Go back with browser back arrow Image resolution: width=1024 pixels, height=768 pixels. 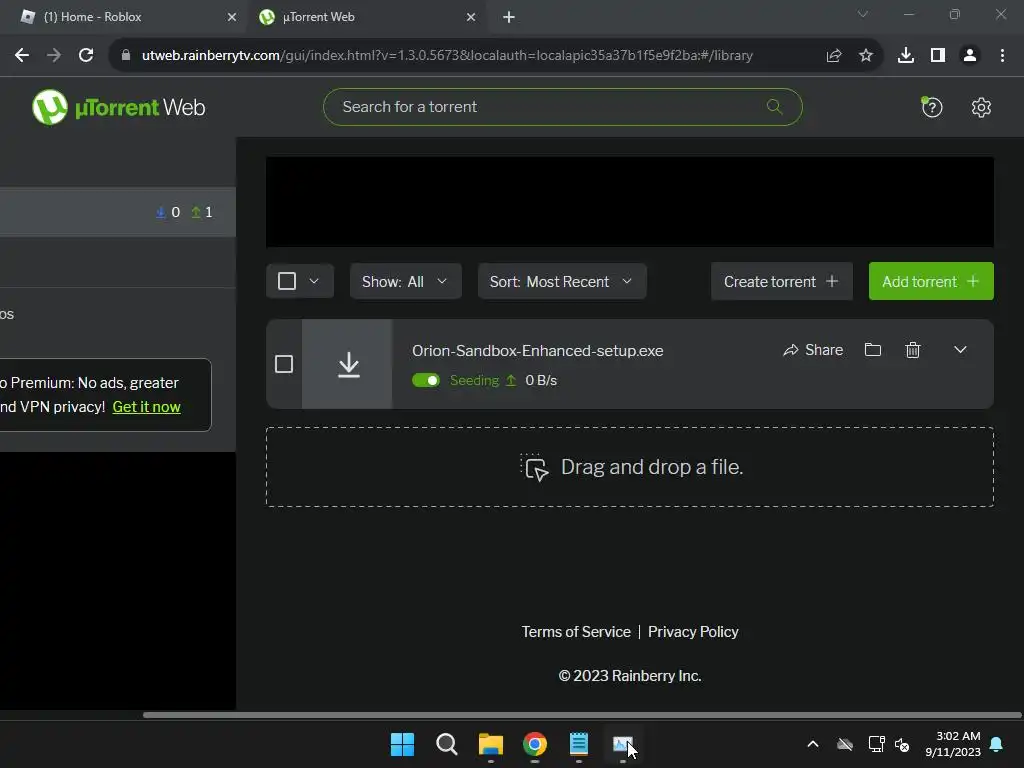[22, 56]
